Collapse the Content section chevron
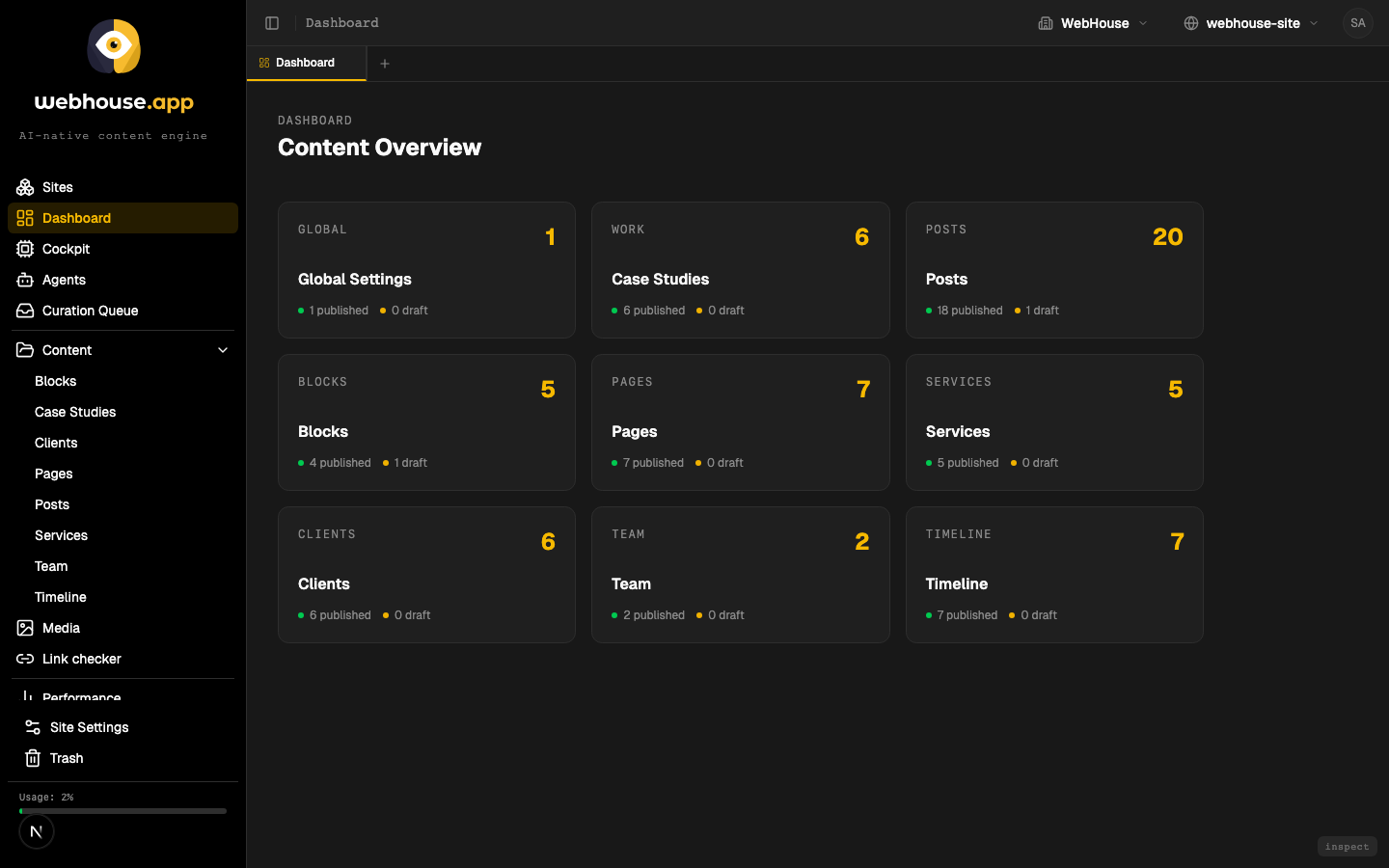This screenshot has height=868, width=1389. (x=223, y=350)
